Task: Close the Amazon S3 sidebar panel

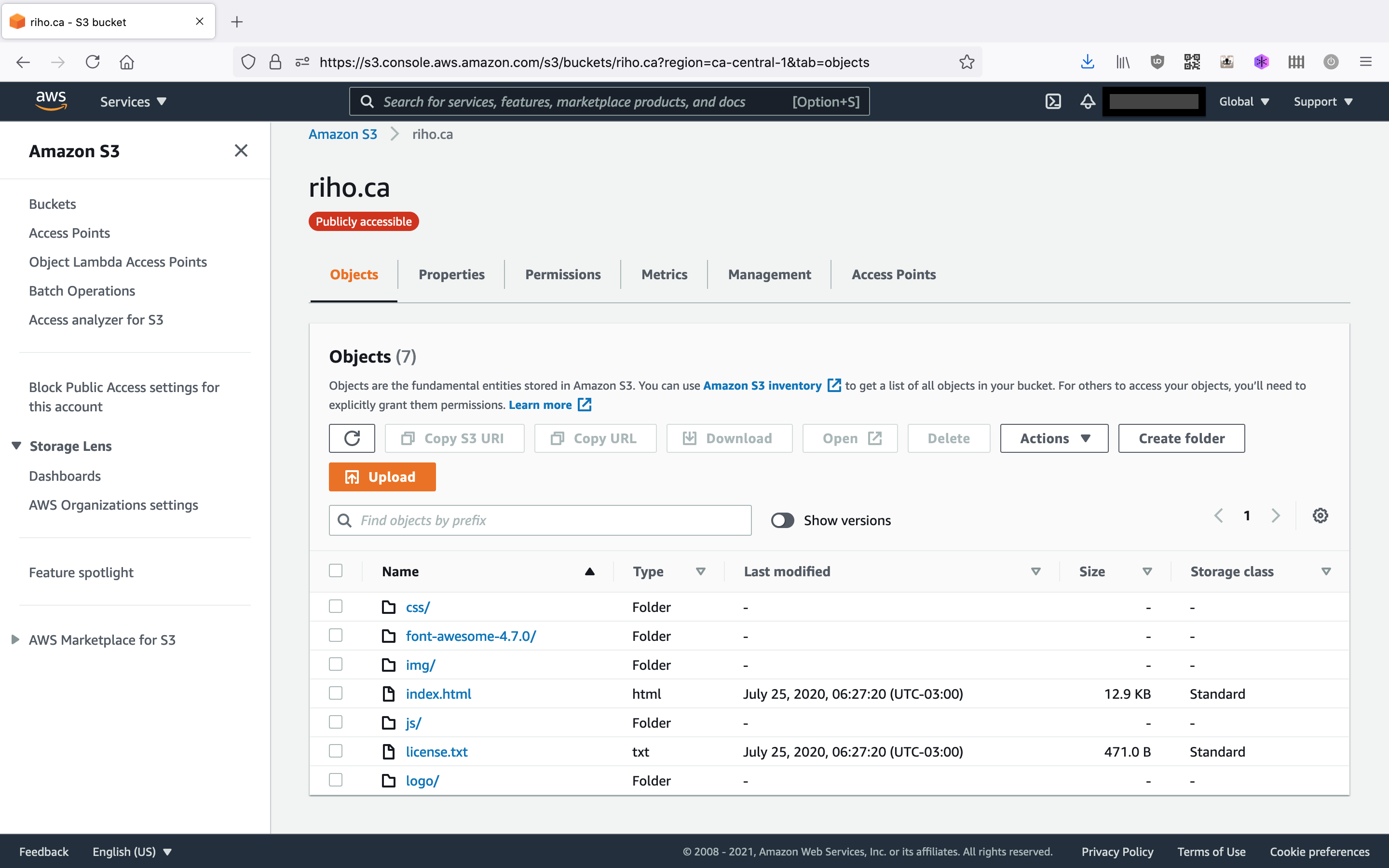Action: click(x=241, y=150)
